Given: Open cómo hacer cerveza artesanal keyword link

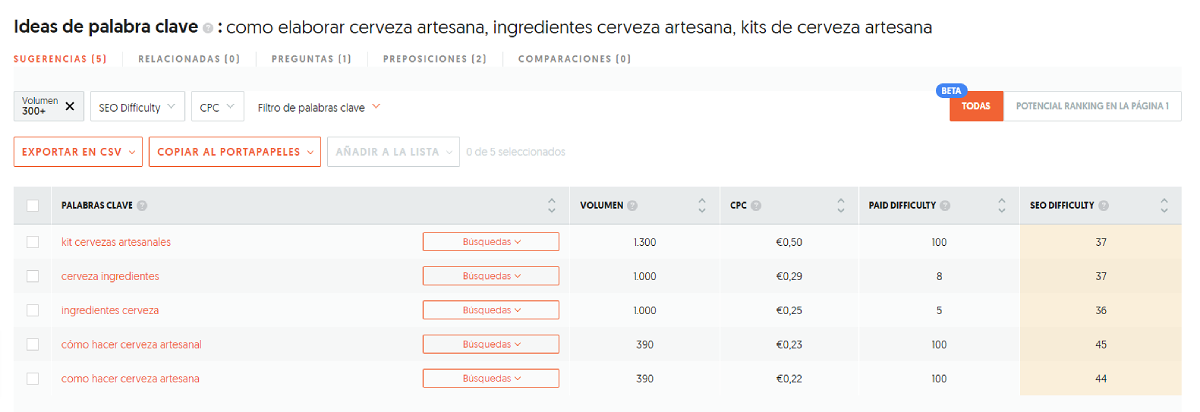Looking at the screenshot, I should 131,344.
